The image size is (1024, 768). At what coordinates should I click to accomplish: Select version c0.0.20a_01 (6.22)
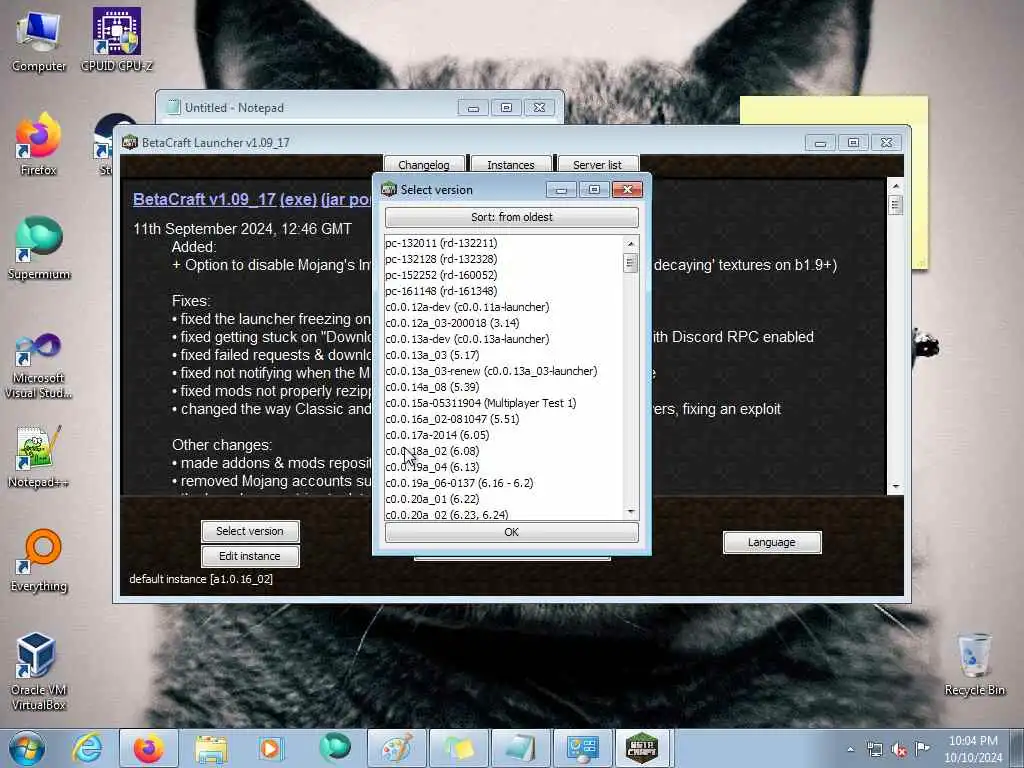point(504,499)
